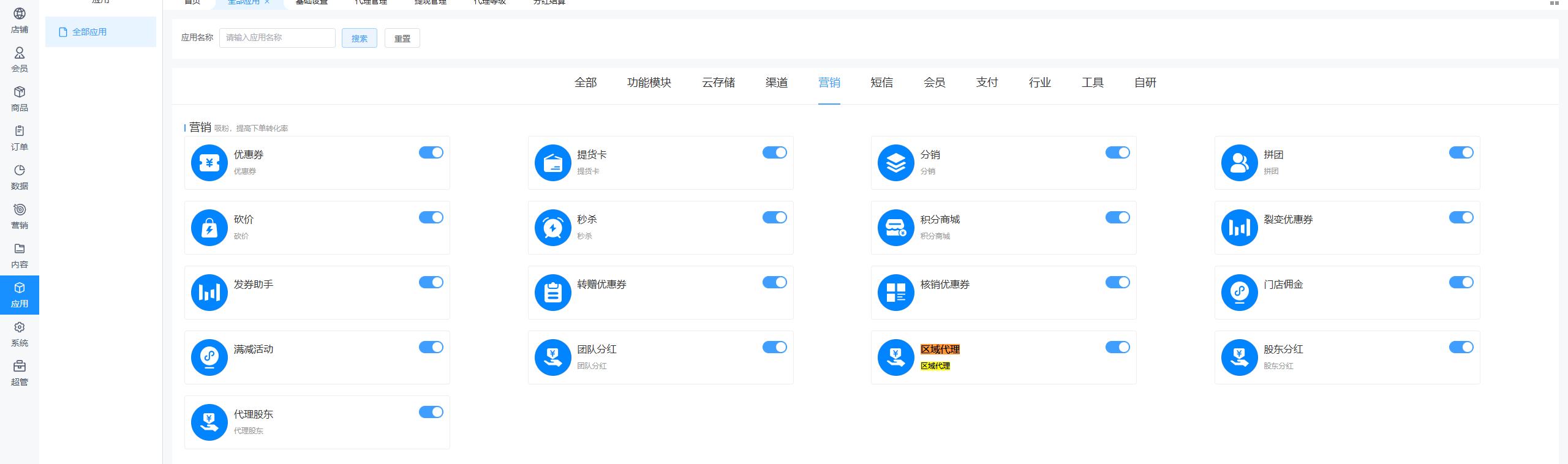Click the highlighted 区域代理 app title
Viewport: 1568px width, 464px height.
(940, 350)
